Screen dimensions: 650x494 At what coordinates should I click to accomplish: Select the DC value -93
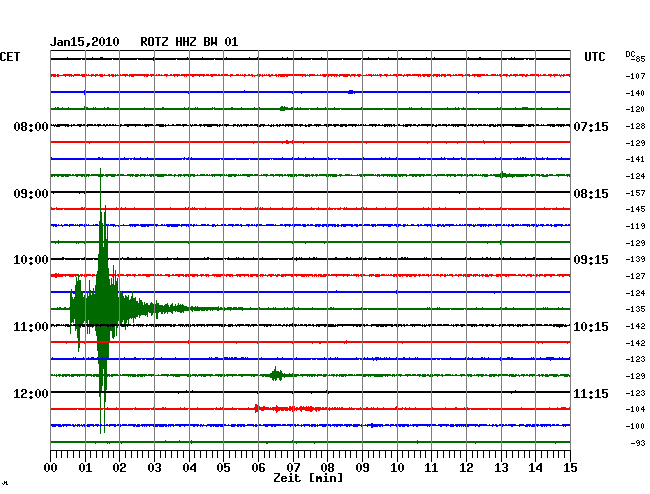[638, 443]
